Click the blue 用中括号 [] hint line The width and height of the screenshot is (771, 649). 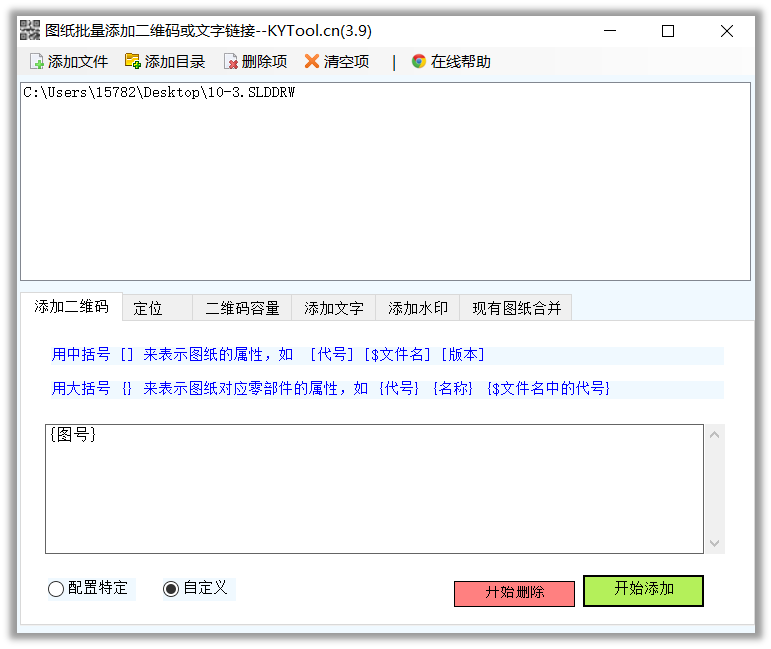click(387, 354)
